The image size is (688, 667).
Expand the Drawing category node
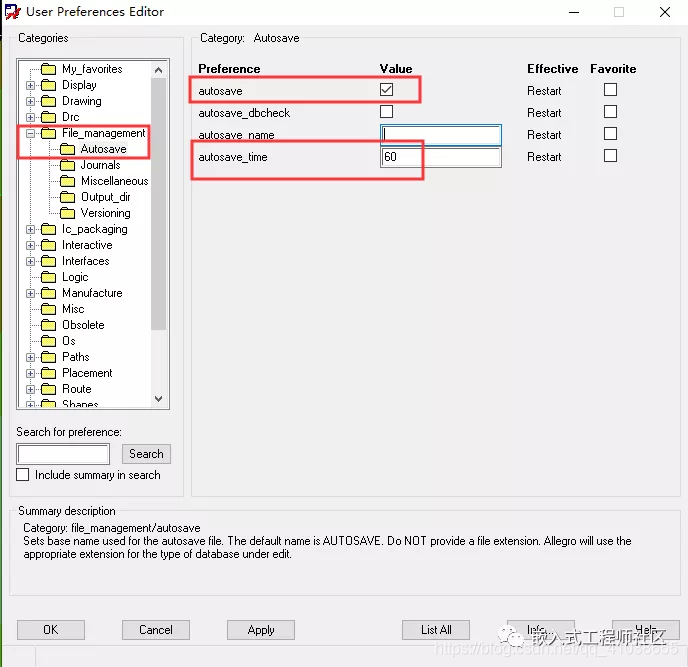pyautogui.click(x=30, y=101)
